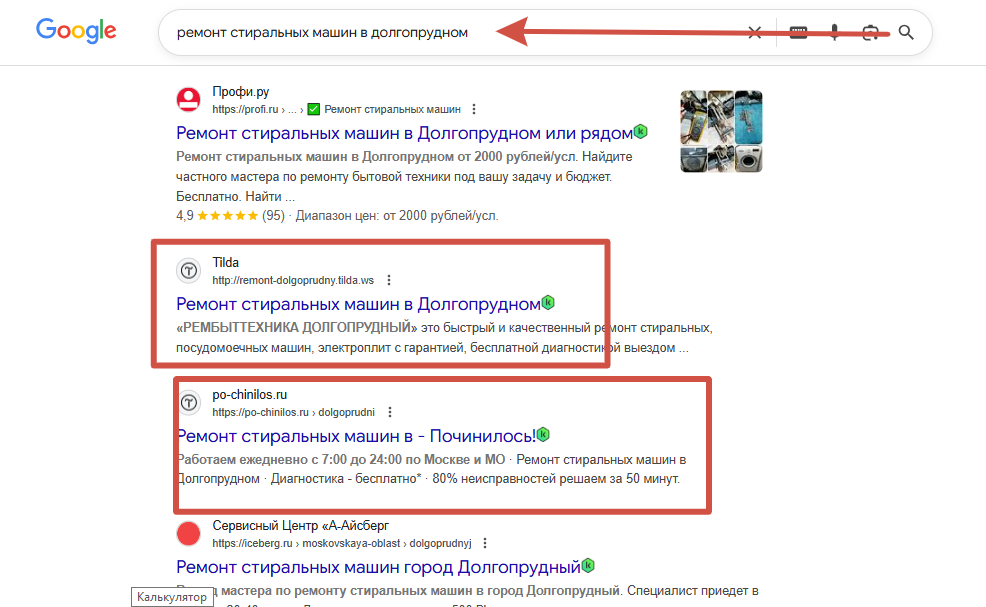Open search by image camera icon
Screen dimensions: 986x607
(x=870, y=33)
